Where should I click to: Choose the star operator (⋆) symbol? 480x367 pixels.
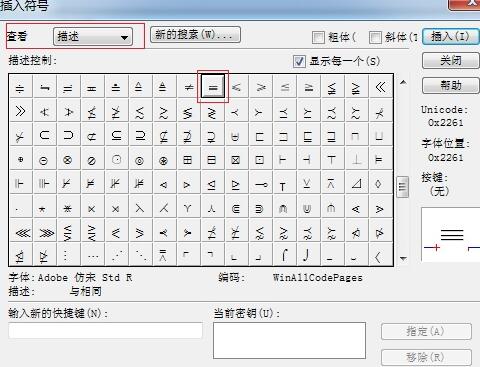point(45,207)
